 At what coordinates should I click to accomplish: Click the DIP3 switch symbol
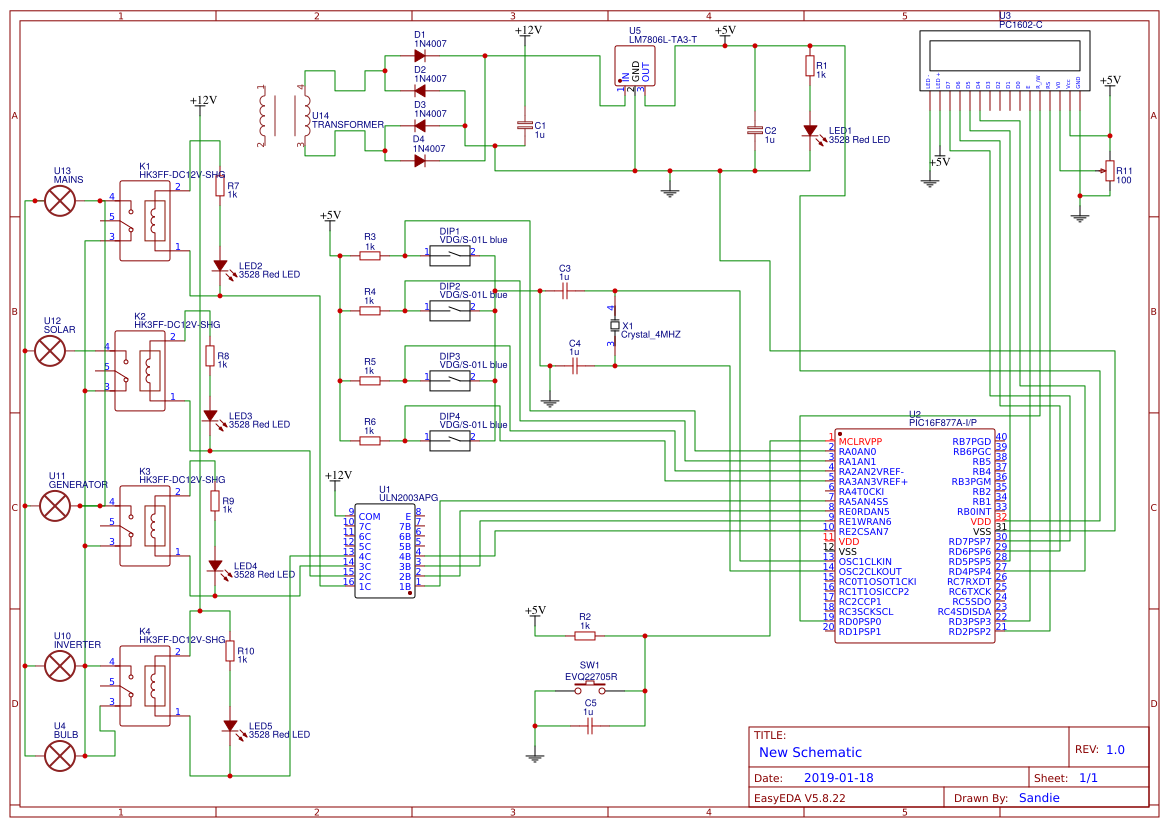[x=450, y=381]
